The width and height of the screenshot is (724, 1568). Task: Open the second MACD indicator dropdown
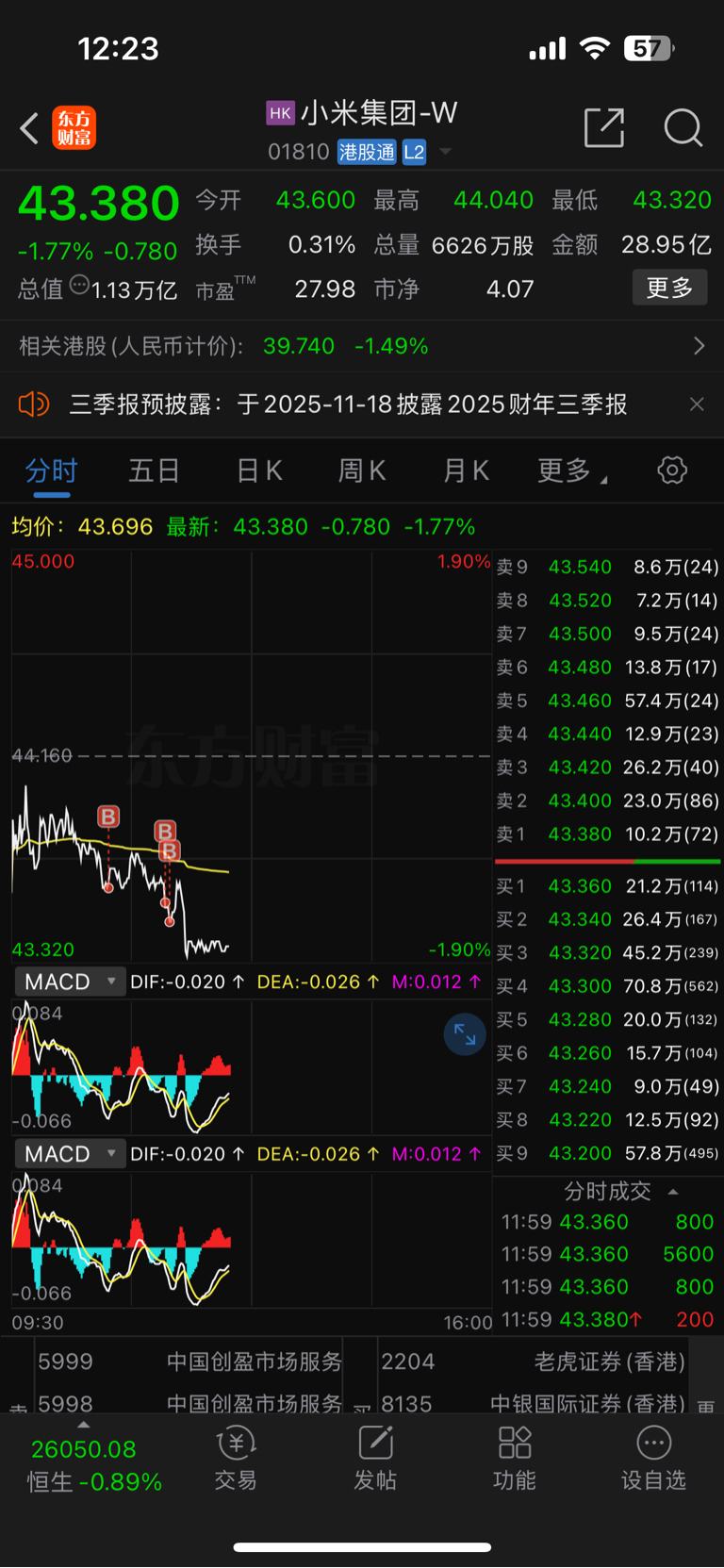coord(70,1154)
